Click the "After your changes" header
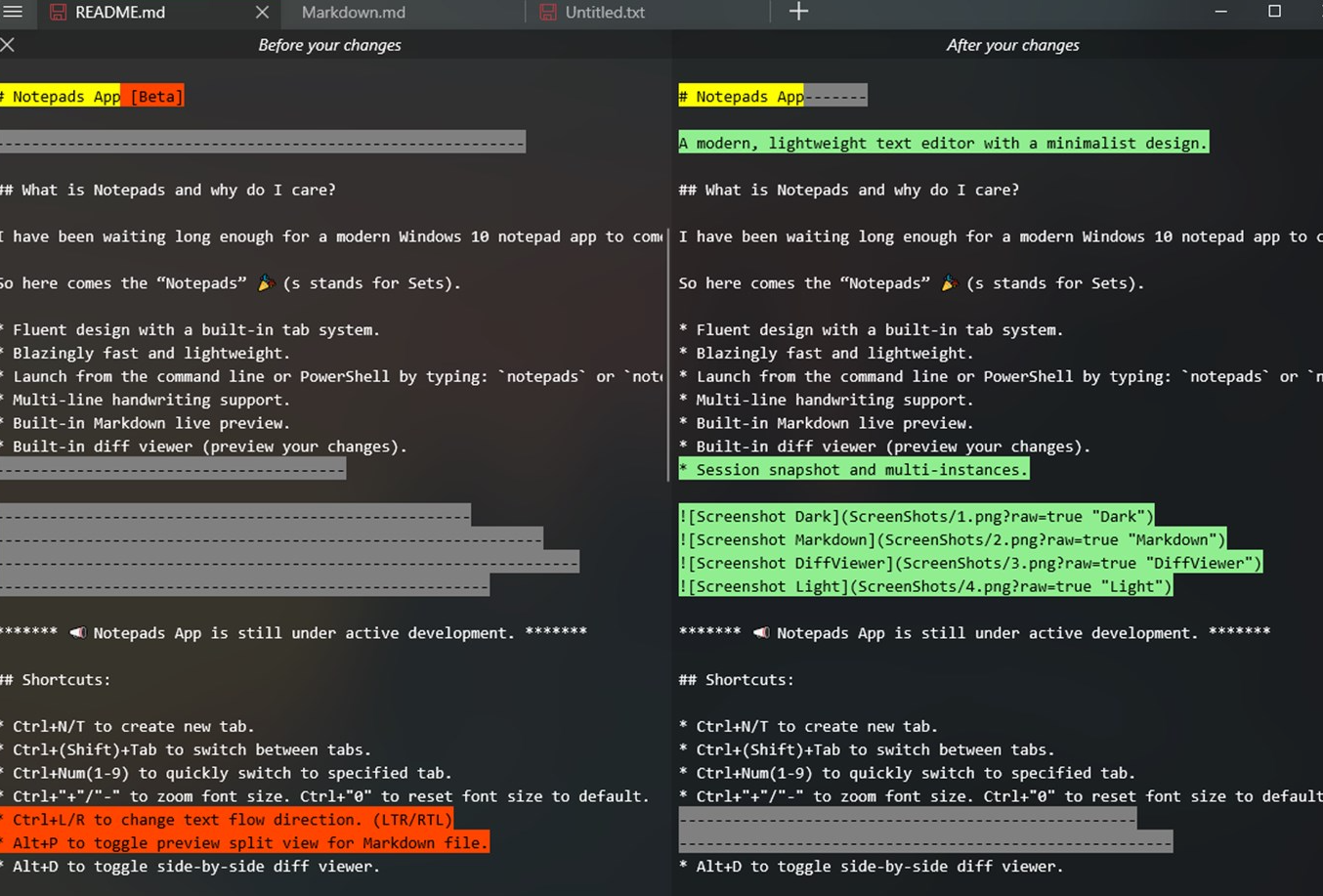1323x896 pixels. click(1012, 45)
